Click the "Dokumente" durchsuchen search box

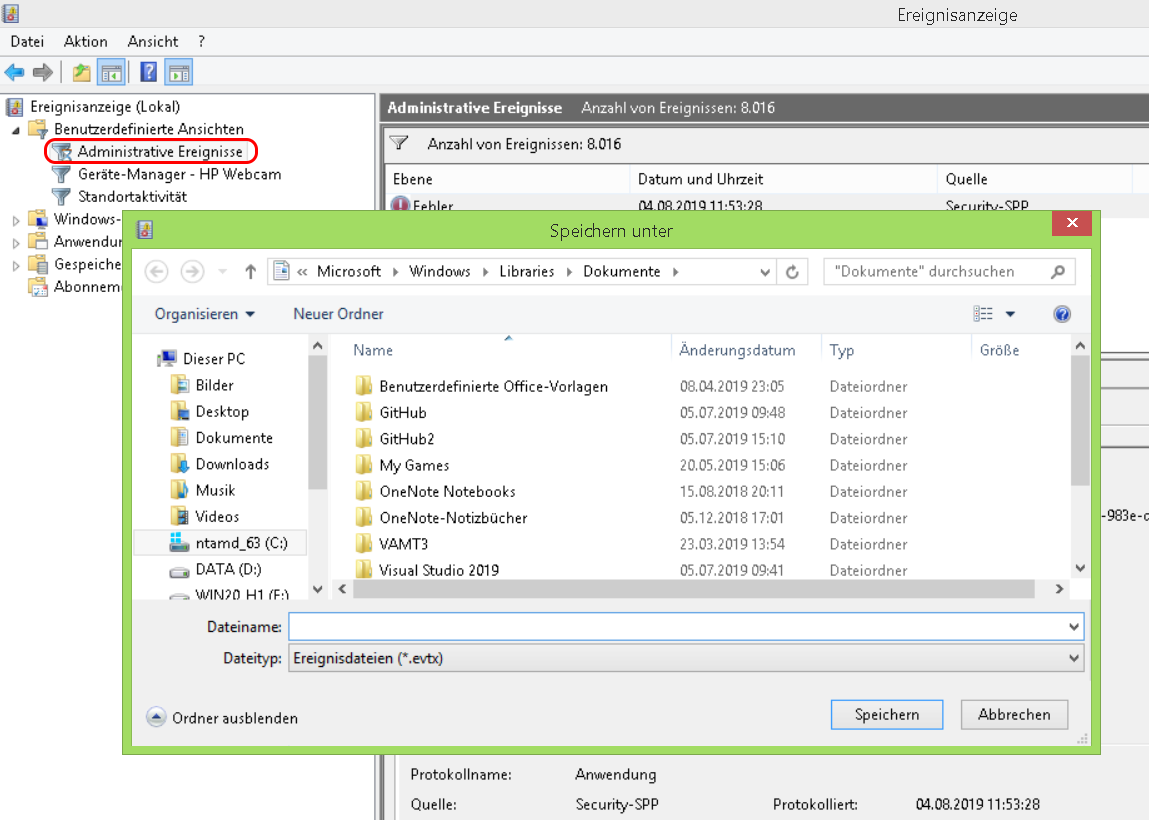coord(936,272)
